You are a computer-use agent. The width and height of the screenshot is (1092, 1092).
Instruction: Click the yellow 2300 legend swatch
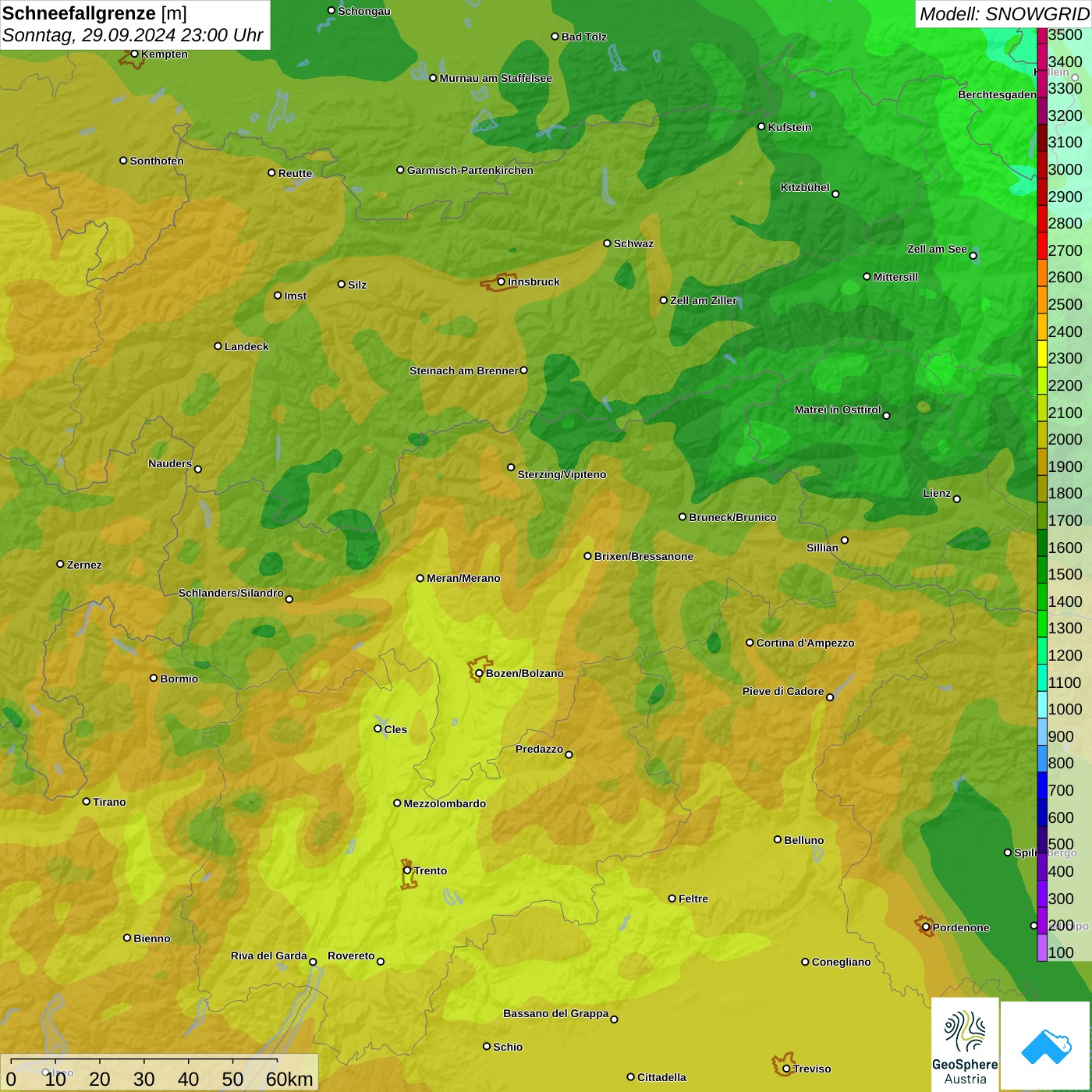click(x=1041, y=353)
